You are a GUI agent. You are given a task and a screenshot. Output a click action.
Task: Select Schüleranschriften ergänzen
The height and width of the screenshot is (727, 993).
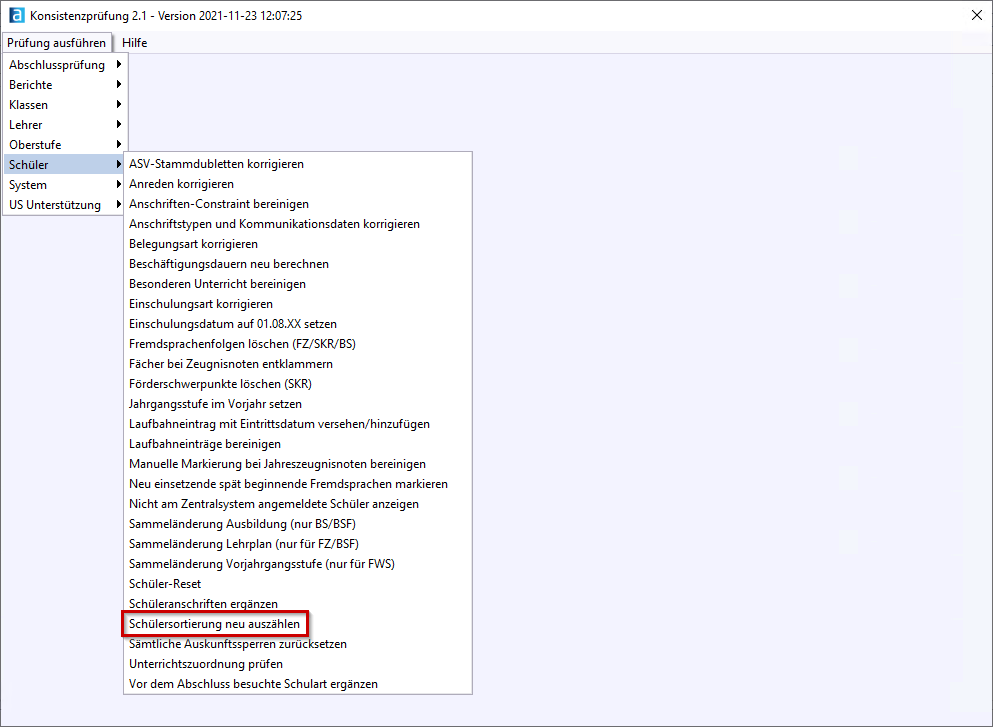(298, 604)
